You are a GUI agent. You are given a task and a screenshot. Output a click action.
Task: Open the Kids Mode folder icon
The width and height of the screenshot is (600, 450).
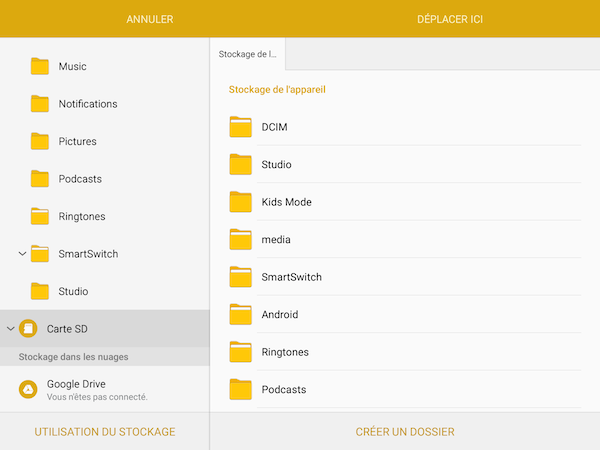[240, 202]
